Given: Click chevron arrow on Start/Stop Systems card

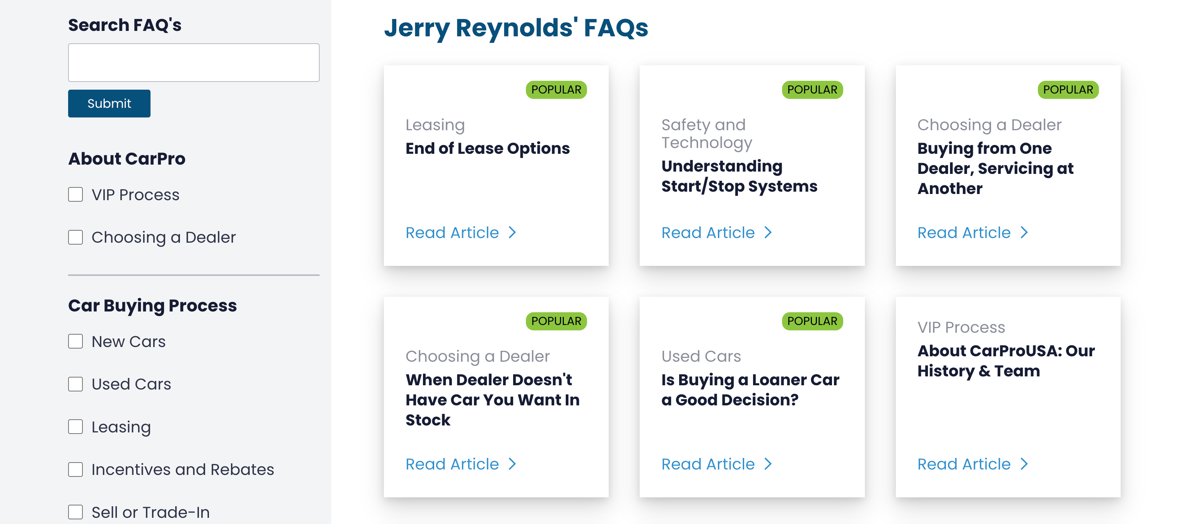Looking at the screenshot, I should (x=769, y=233).
